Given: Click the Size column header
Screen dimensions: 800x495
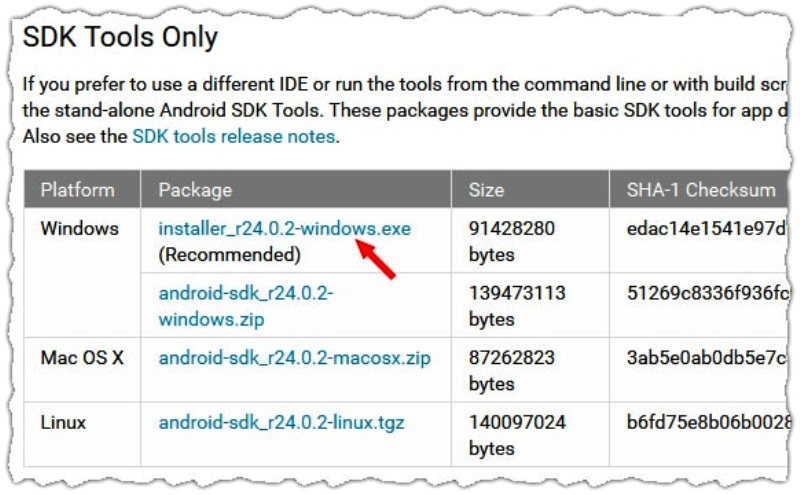Looking at the screenshot, I should coord(486,190).
